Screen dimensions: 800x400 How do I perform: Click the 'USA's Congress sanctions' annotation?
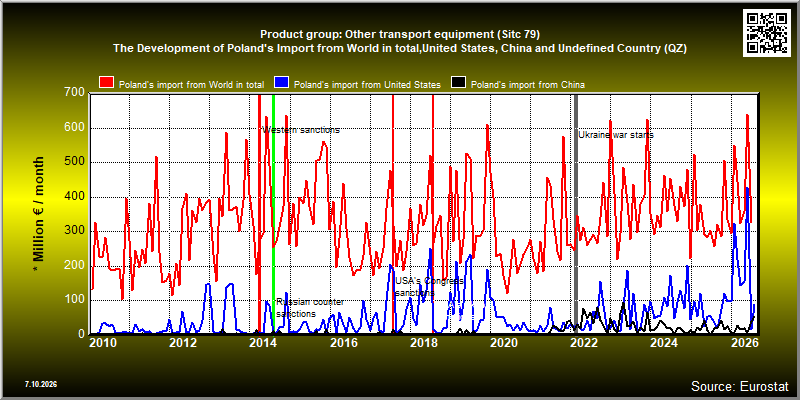click(x=429, y=287)
